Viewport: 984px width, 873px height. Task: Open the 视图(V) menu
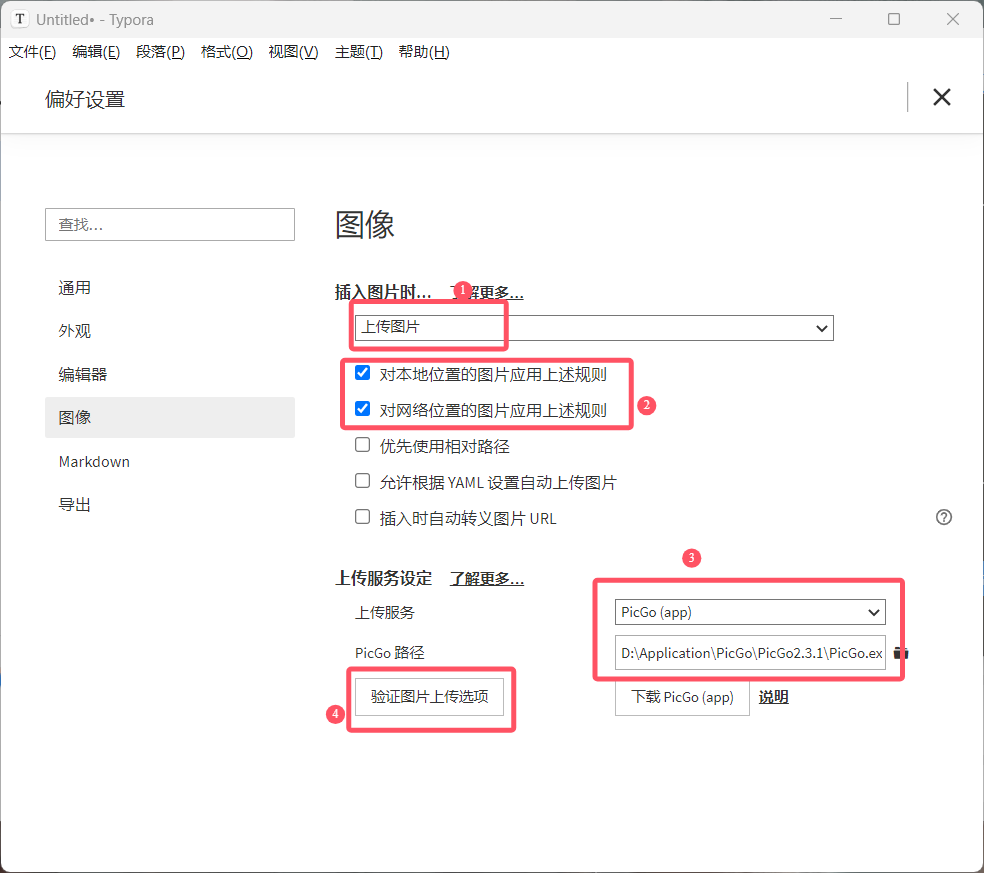coord(293,52)
